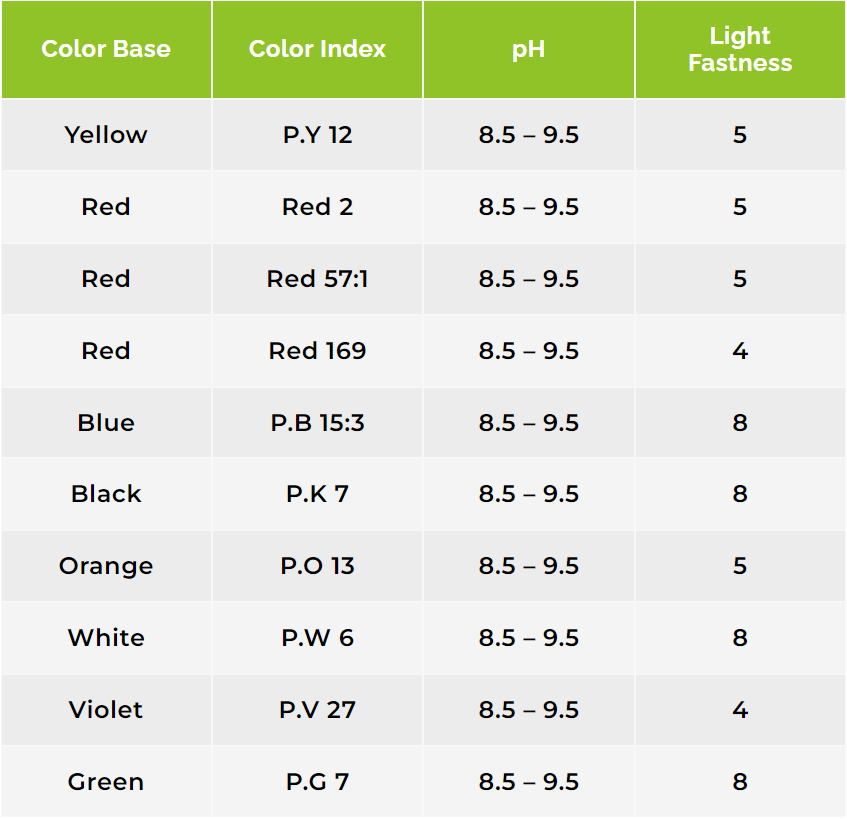
Task: Click the P.V 27 cell
Action: click(317, 710)
